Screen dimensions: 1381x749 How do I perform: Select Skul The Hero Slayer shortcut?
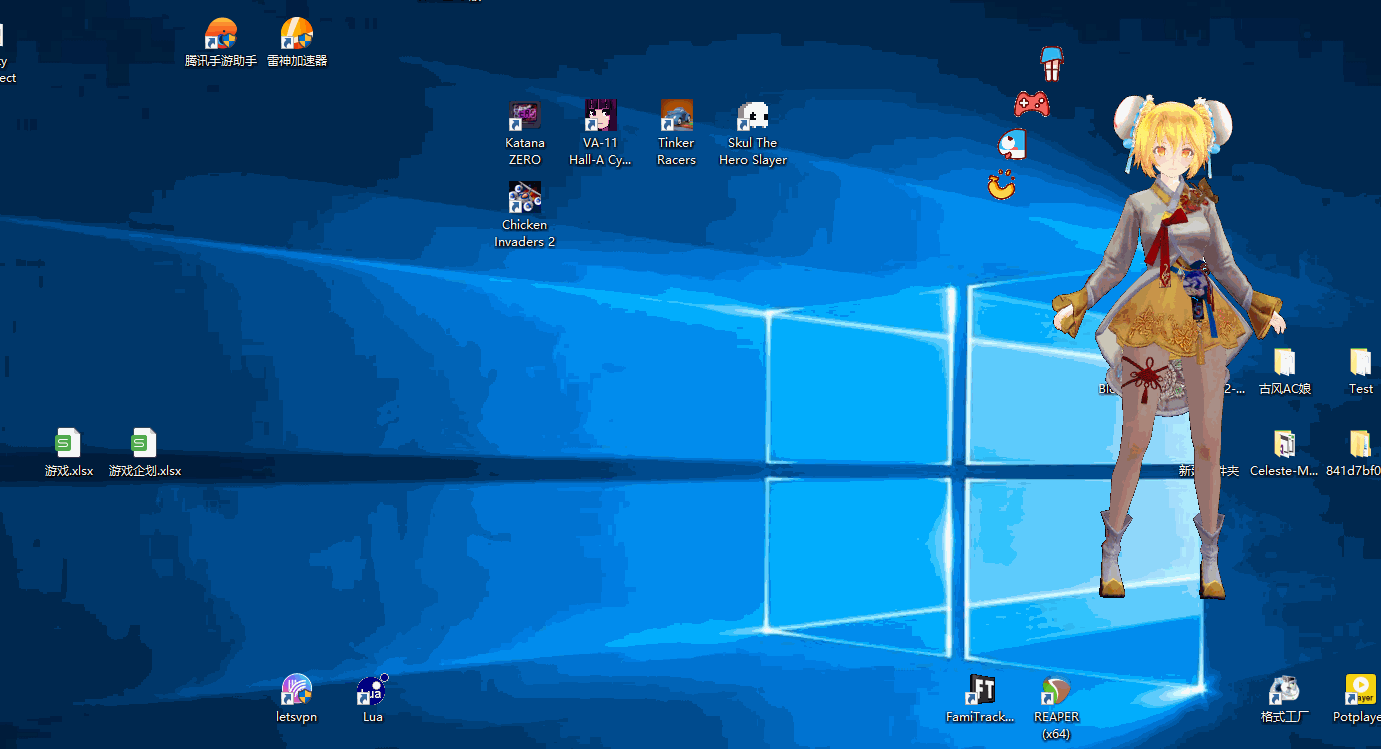(753, 133)
